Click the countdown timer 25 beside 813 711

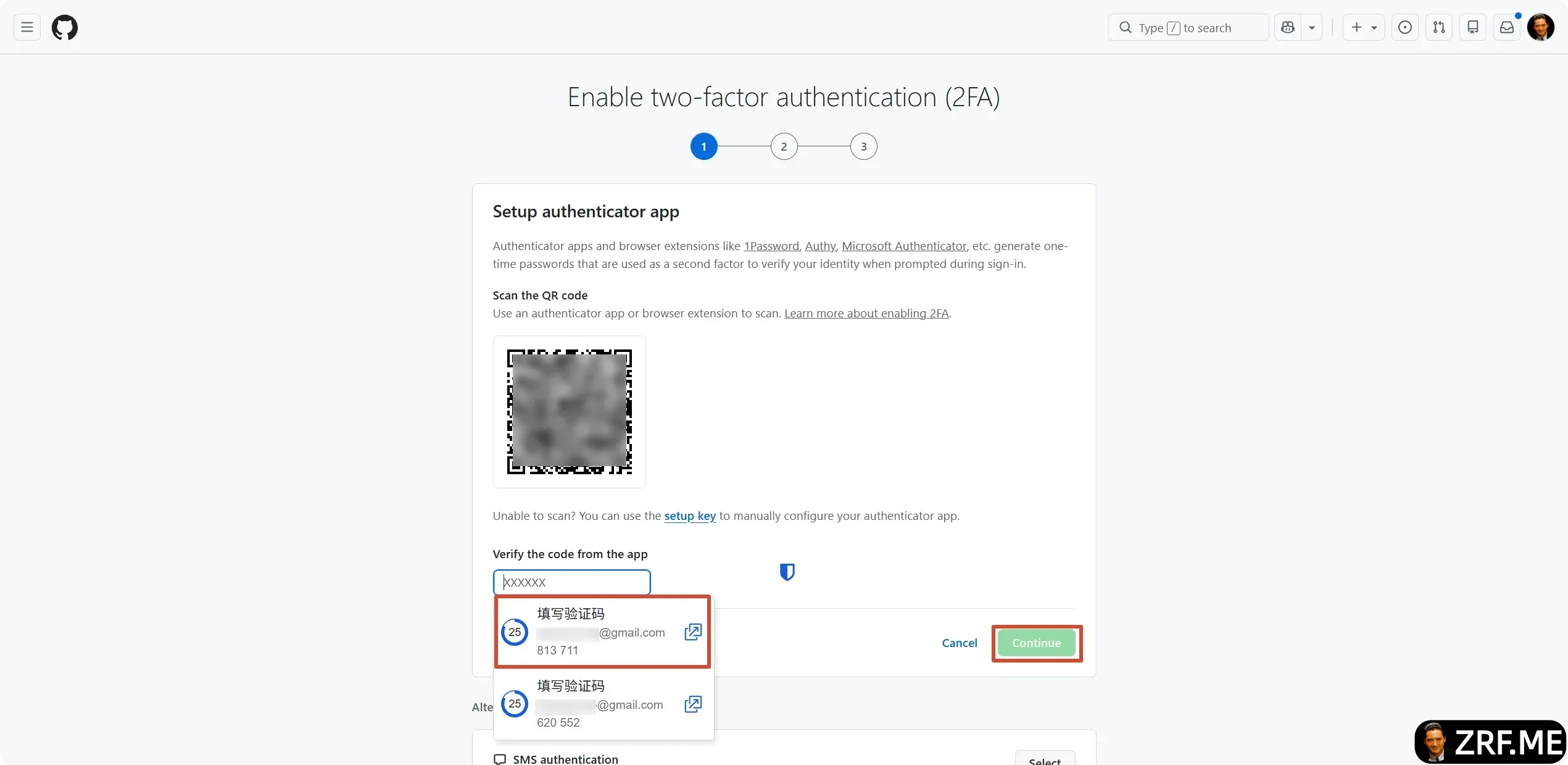(515, 632)
